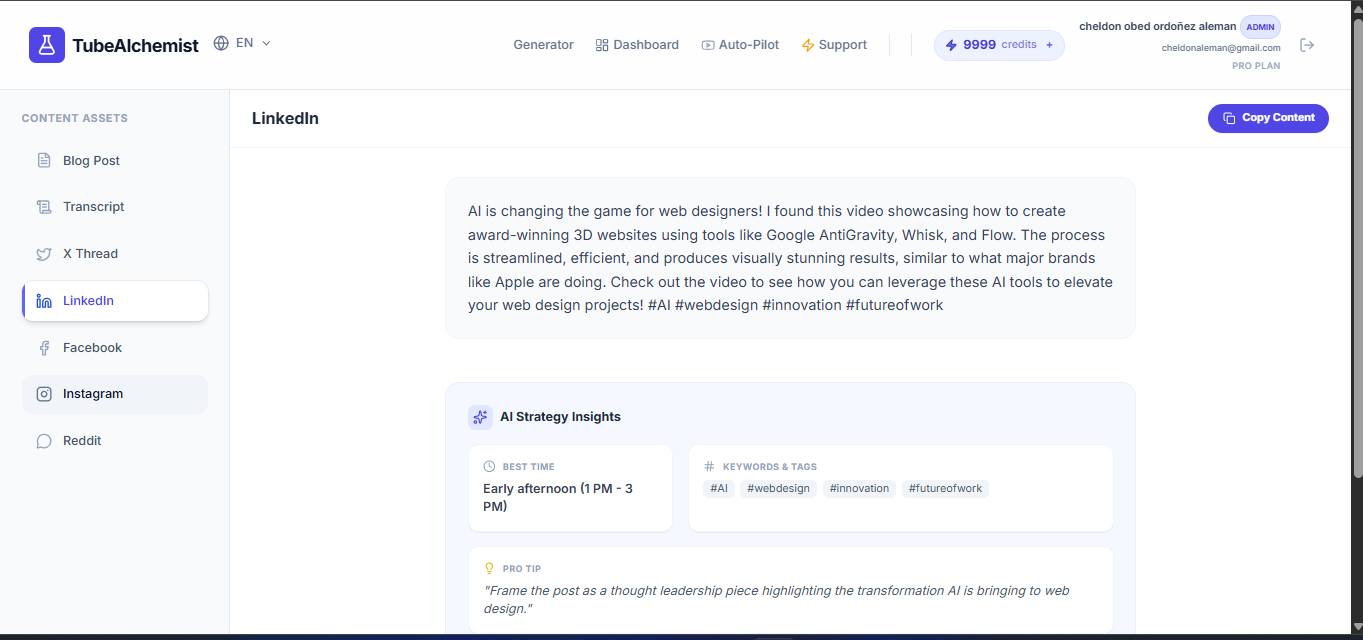Click the globe icon next to EN
Viewport: 1363px width, 640px height.
[x=220, y=43]
